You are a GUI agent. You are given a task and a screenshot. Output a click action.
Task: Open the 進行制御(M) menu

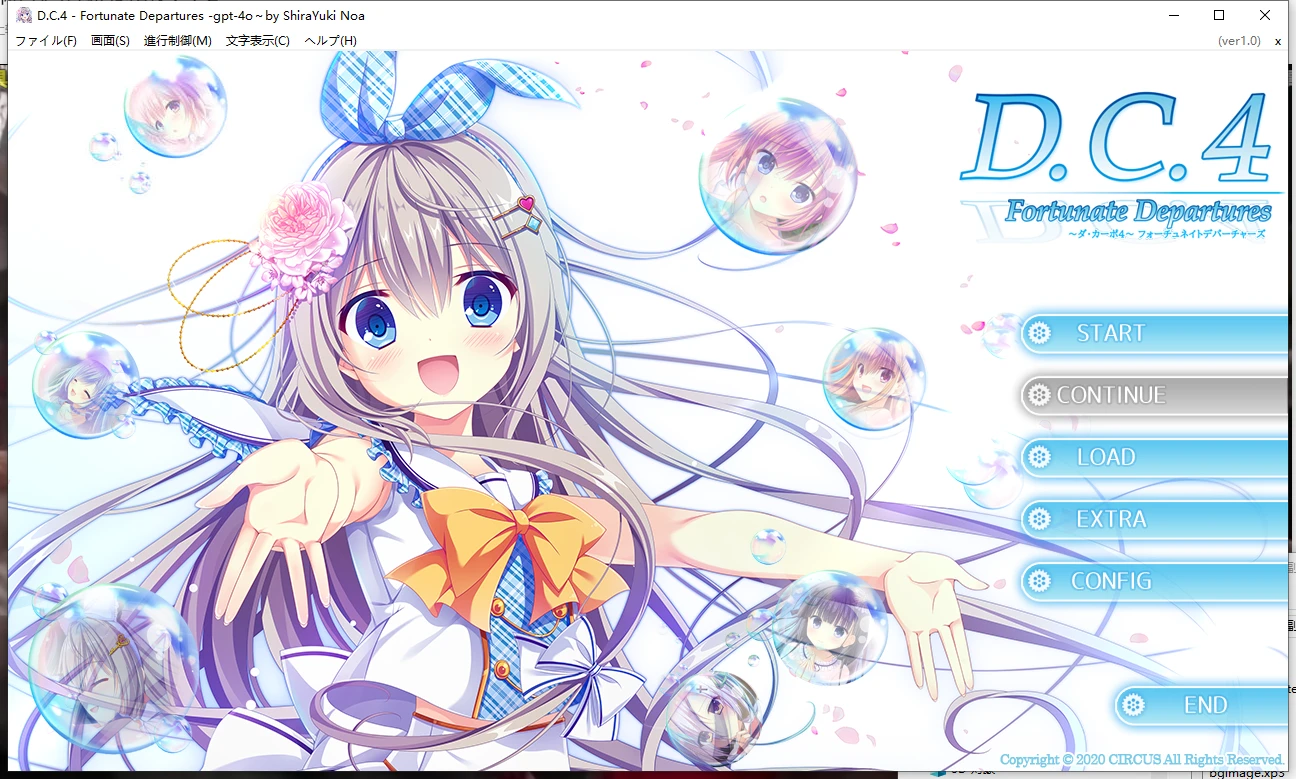178,41
